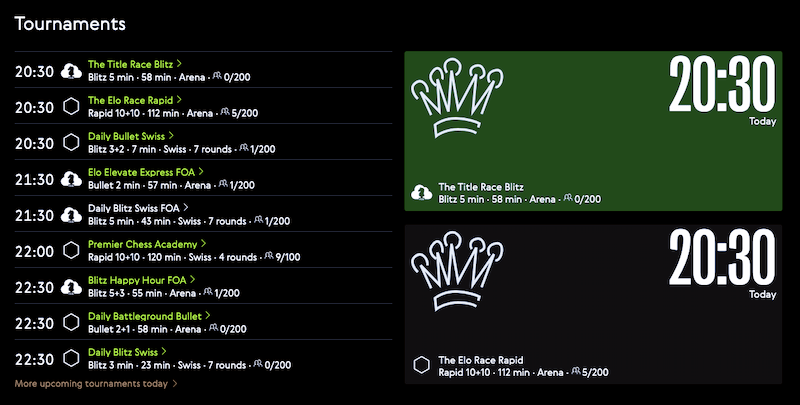Show more upcoming tournaments today
Screen dimensions: 800x405
[x=91, y=384]
